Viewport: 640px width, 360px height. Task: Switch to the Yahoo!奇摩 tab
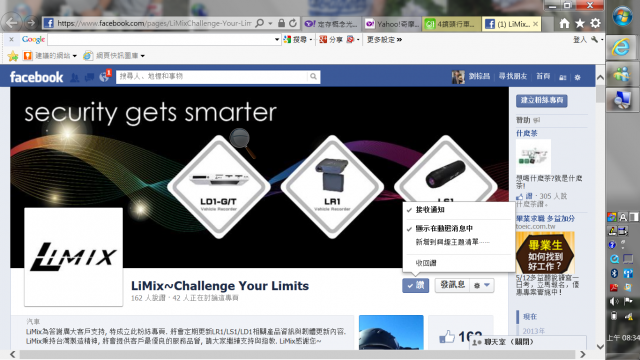(391, 24)
